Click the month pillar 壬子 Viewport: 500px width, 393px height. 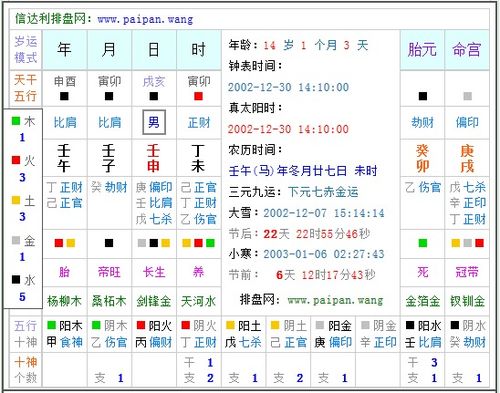(109, 158)
